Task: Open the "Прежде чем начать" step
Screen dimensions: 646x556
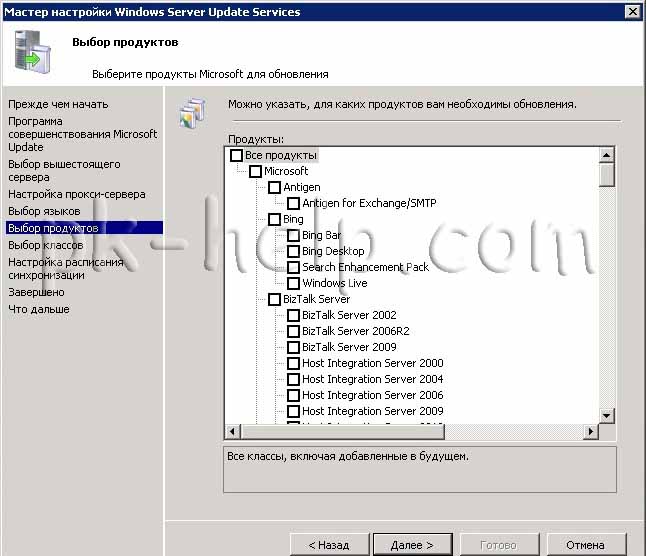Action: pos(58,104)
